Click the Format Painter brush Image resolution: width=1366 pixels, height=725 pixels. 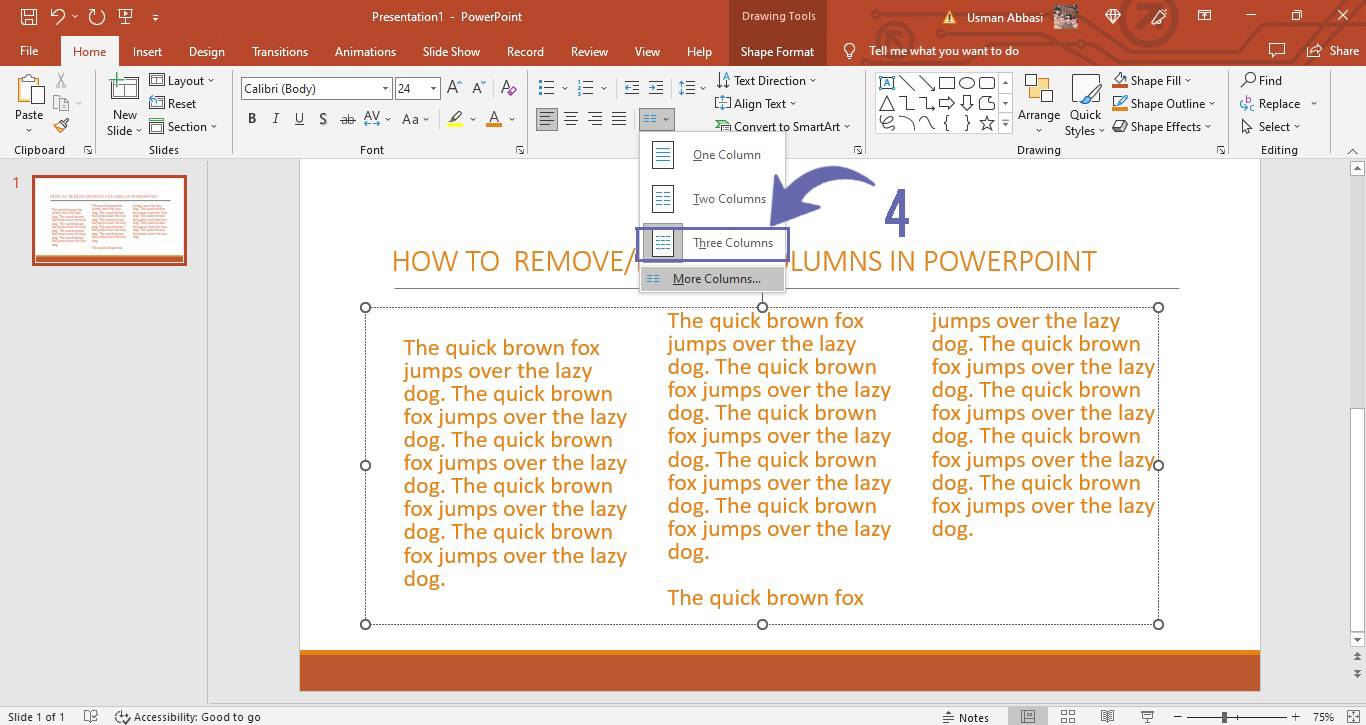click(61, 126)
